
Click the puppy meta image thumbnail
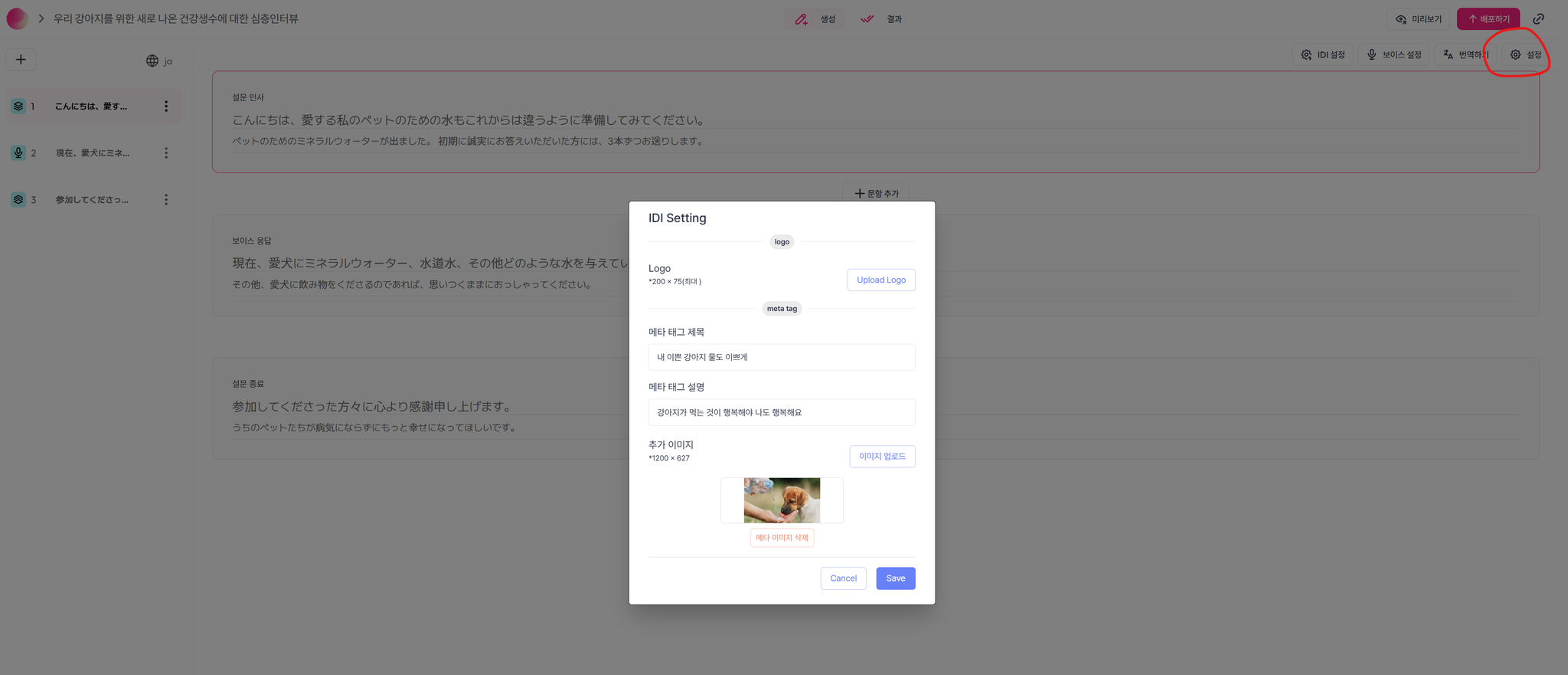(782, 500)
